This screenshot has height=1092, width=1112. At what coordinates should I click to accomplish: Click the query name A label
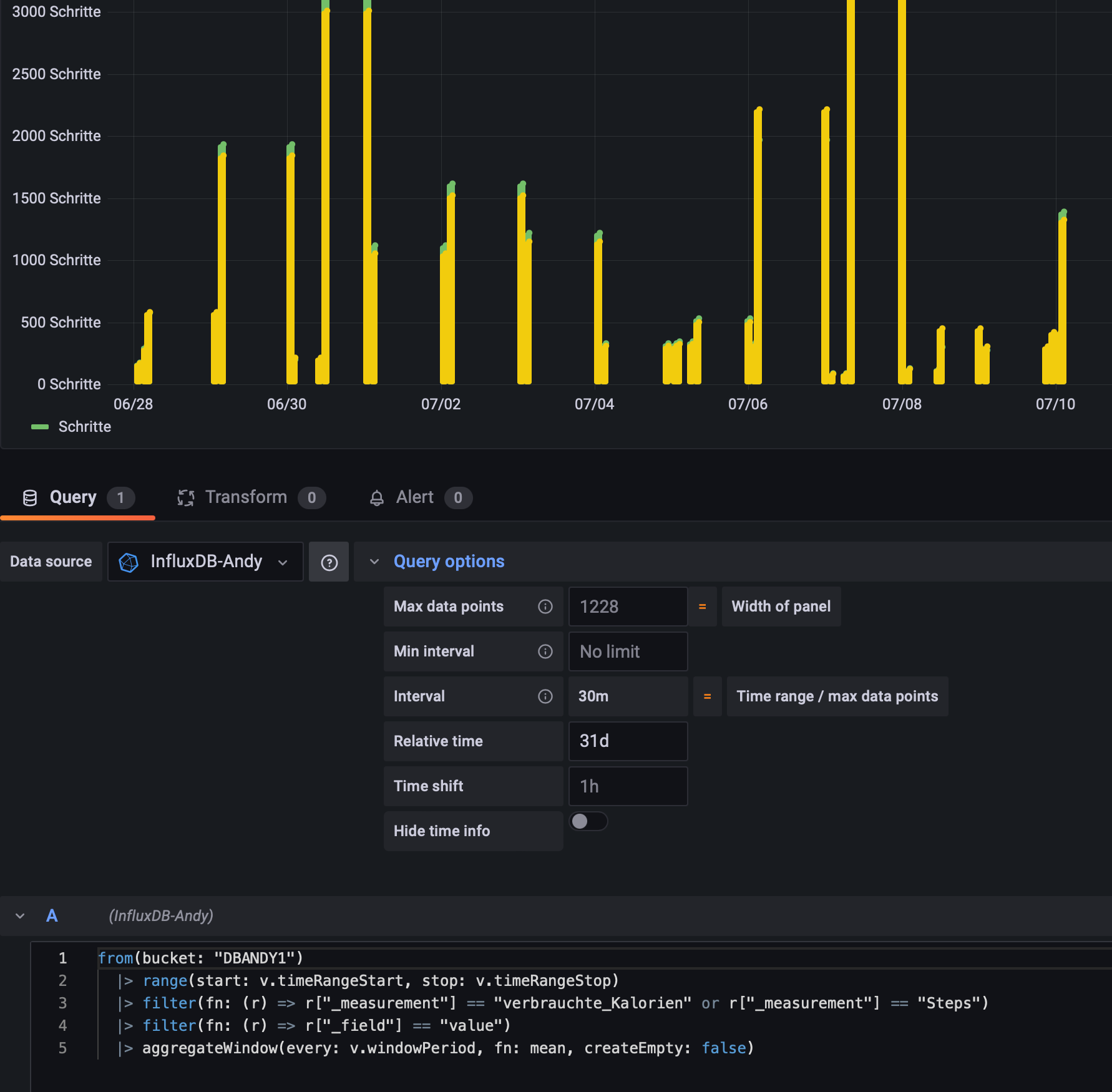(52, 916)
